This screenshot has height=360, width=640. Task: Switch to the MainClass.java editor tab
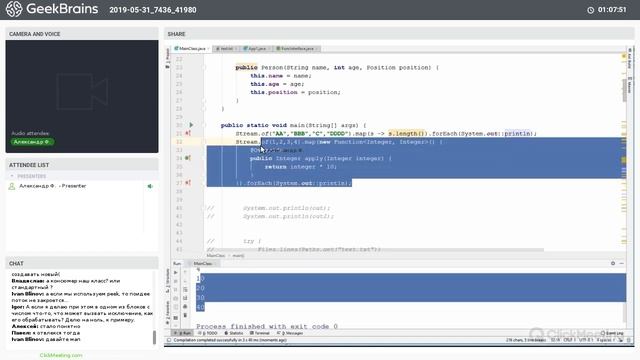tap(192, 49)
